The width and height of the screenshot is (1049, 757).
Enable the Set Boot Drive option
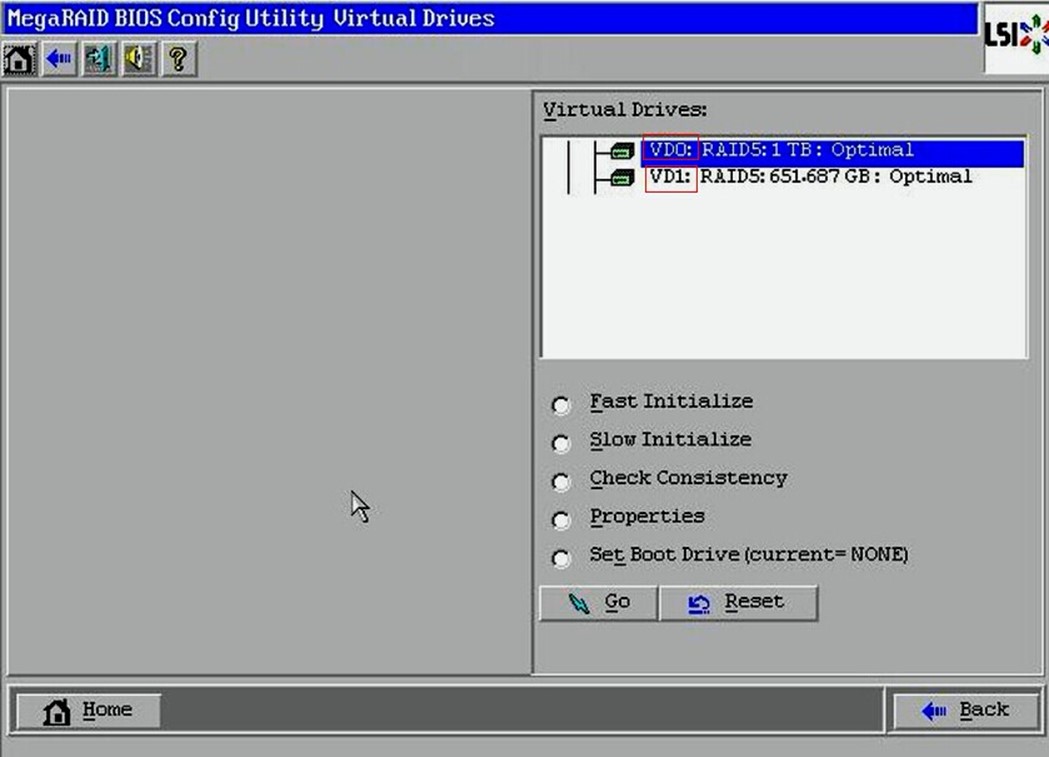pyautogui.click(x=561, y=558)
